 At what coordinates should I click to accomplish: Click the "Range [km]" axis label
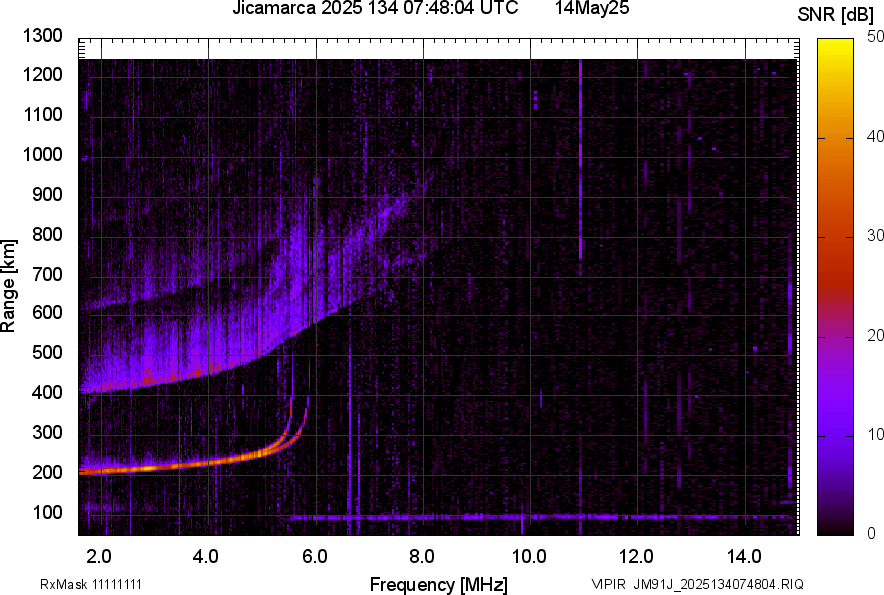coord(8,286)
